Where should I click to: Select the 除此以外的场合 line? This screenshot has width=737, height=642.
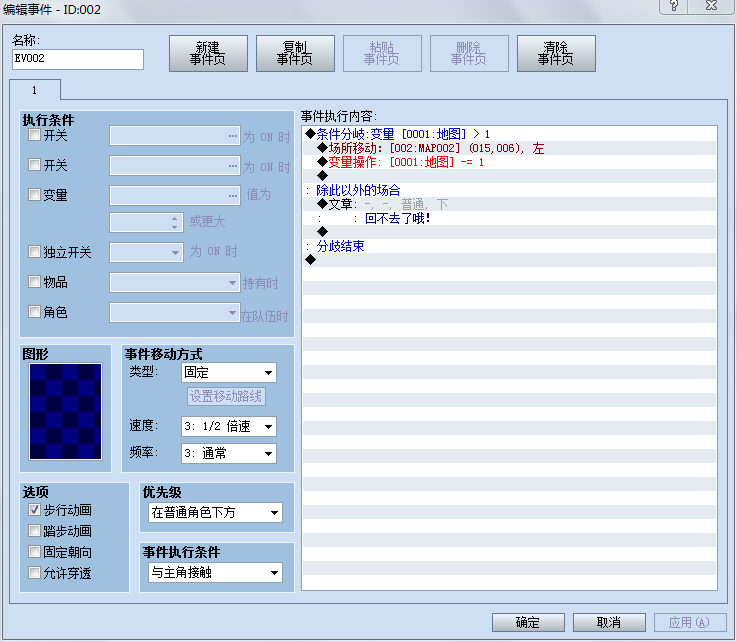point(510,190)
